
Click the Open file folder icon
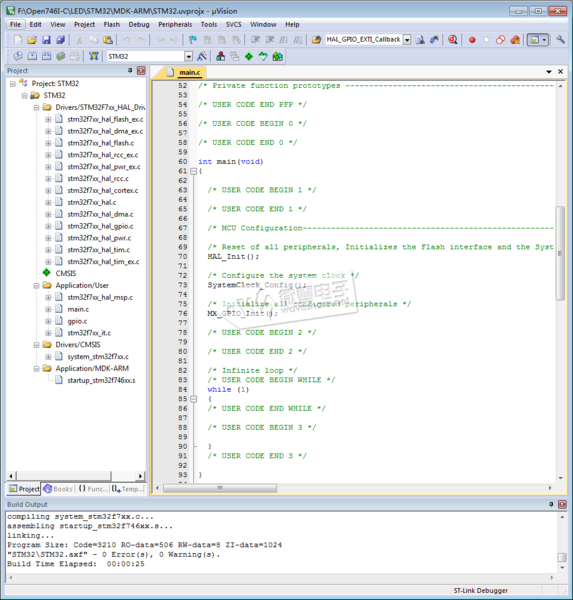[32, 40]
